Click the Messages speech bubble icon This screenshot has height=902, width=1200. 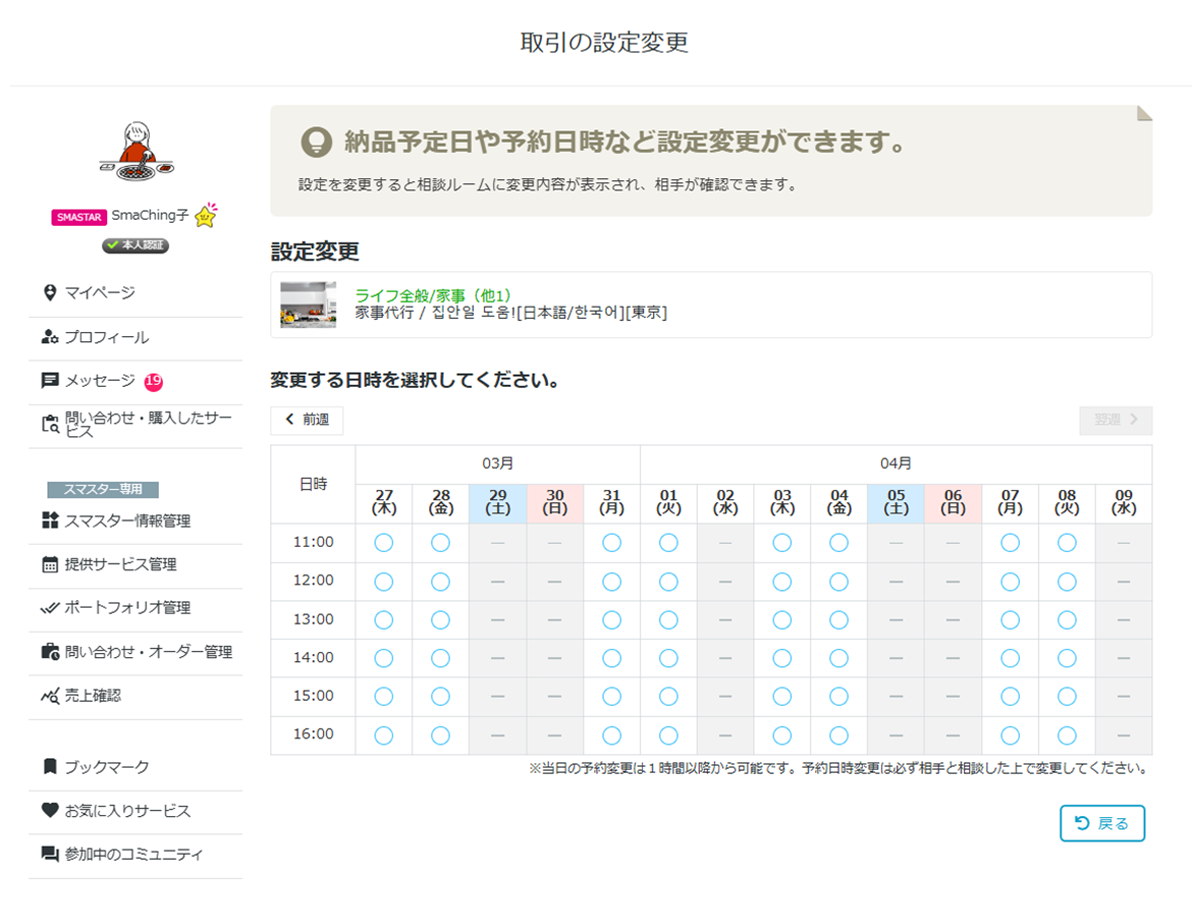(50, 381)
